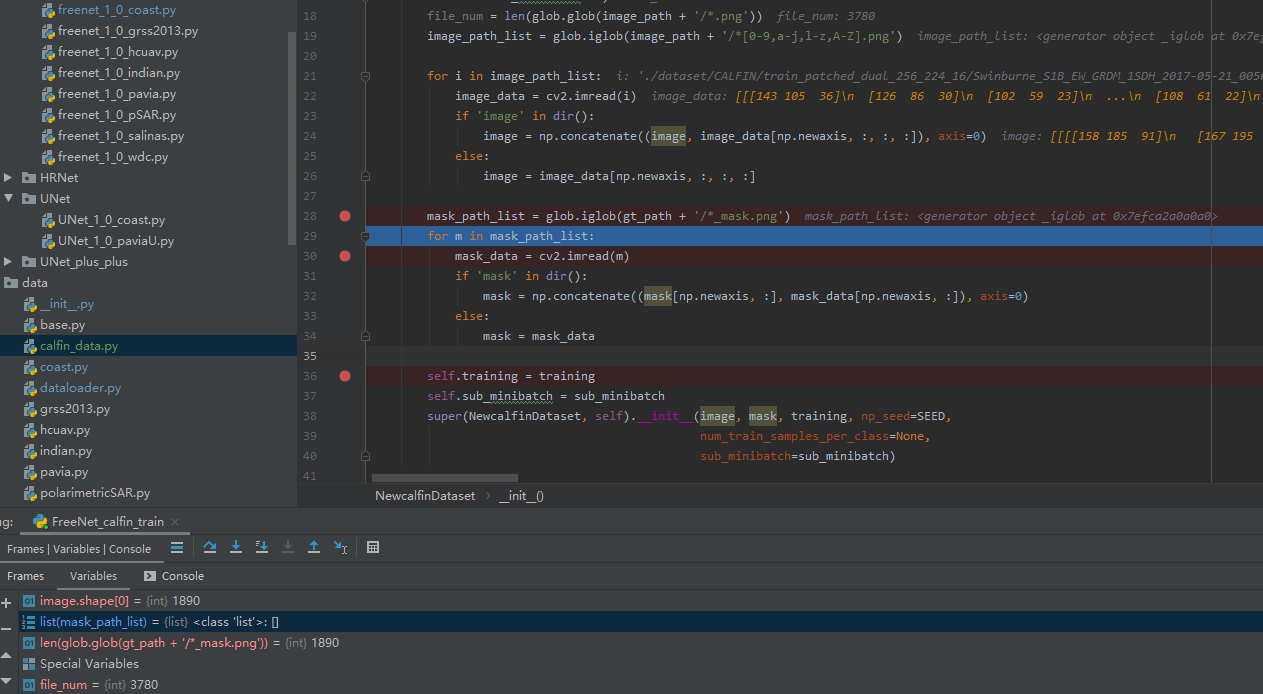The width and height of the screenshot is (1263, 694).
Task: Click the Step Into debugger button
Action: [x=236, y=547]
